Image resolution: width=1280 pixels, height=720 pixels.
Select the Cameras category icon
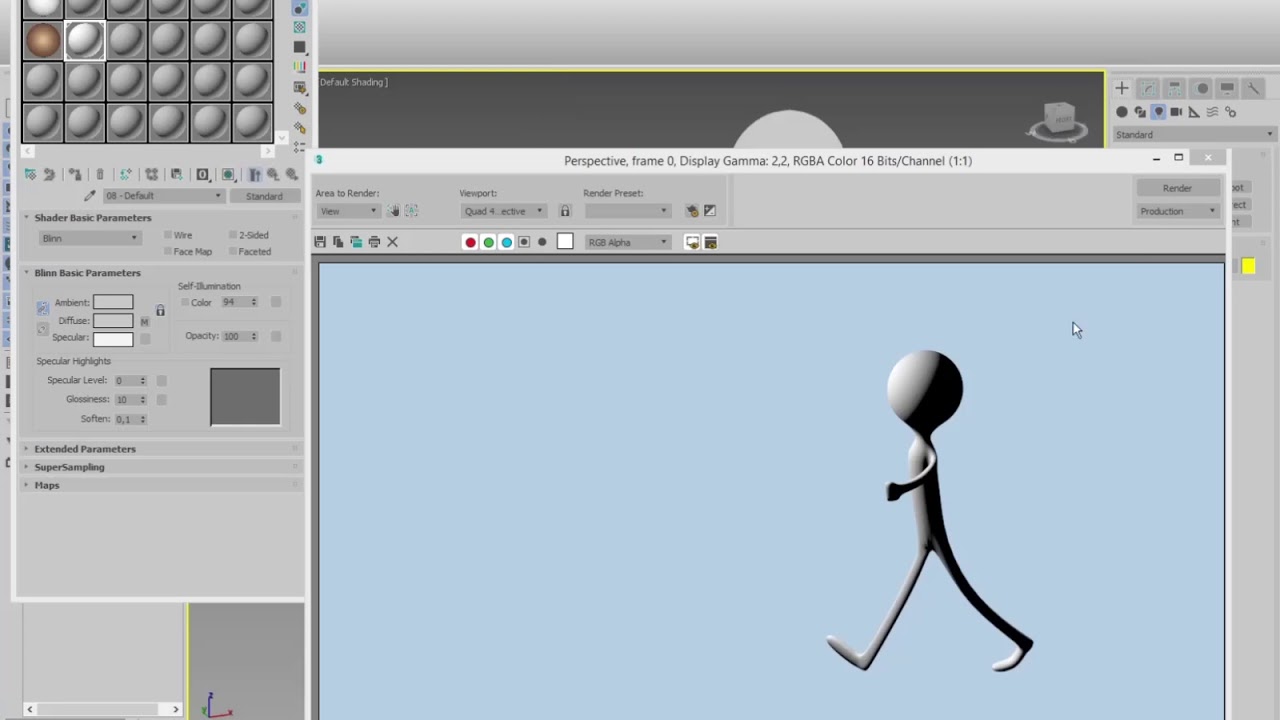point(1176,112)
